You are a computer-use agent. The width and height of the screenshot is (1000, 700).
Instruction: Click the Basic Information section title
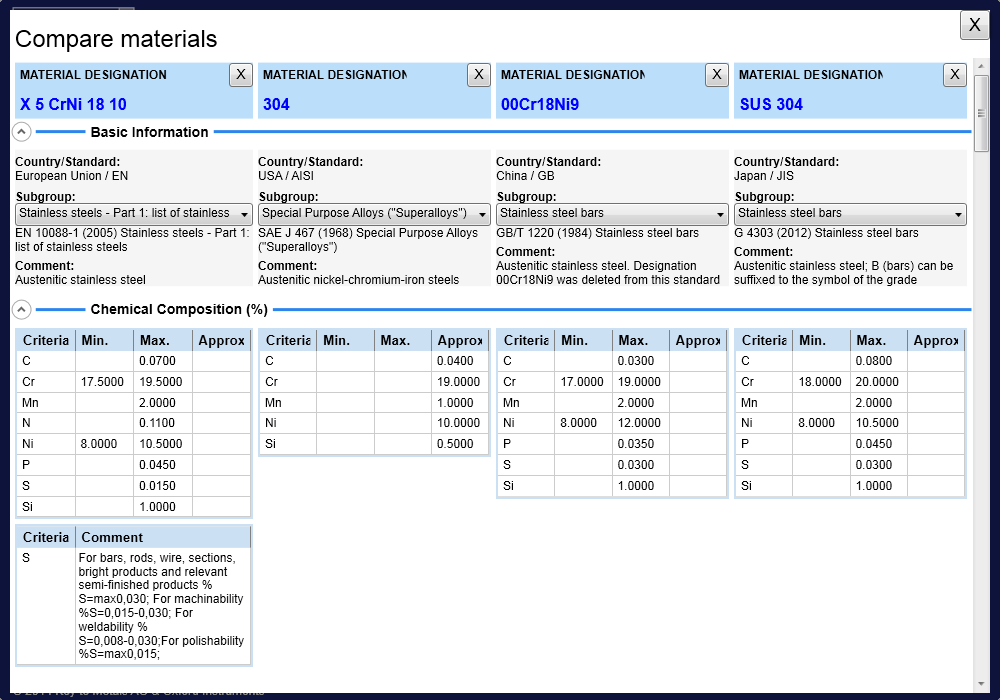coord(149,132)
